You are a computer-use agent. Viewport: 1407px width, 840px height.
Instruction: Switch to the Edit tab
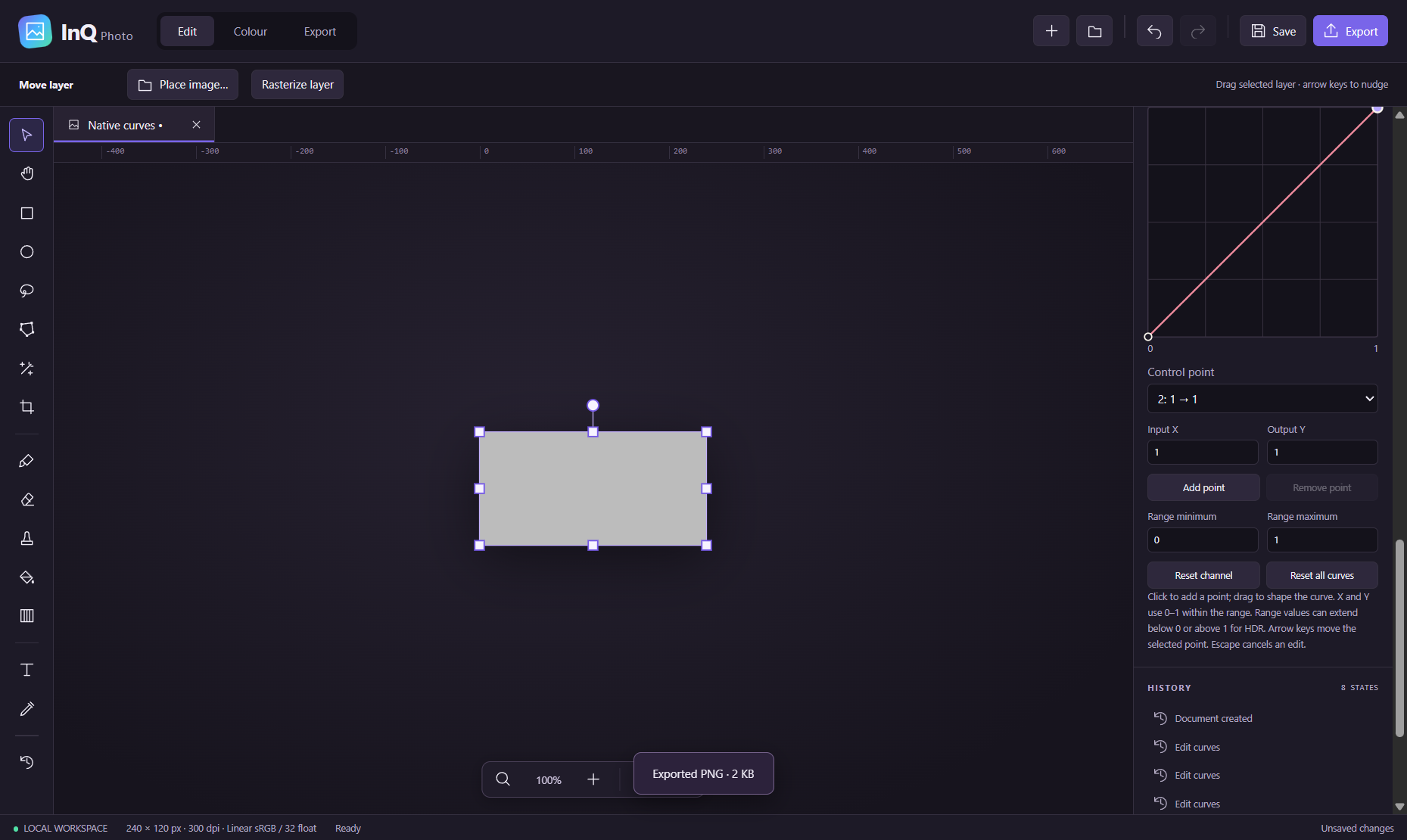tap(187, 31)
